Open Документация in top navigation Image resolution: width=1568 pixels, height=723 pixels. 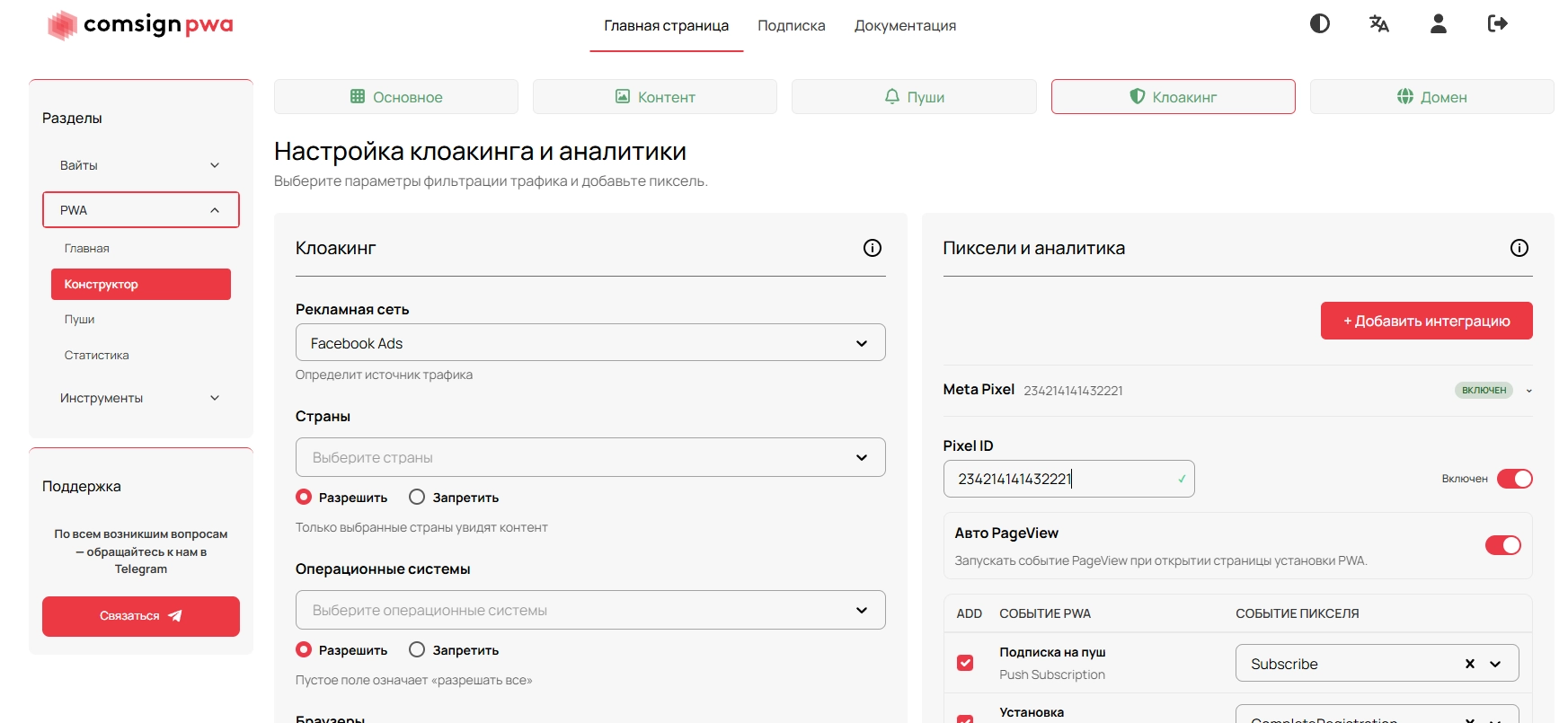906,26
